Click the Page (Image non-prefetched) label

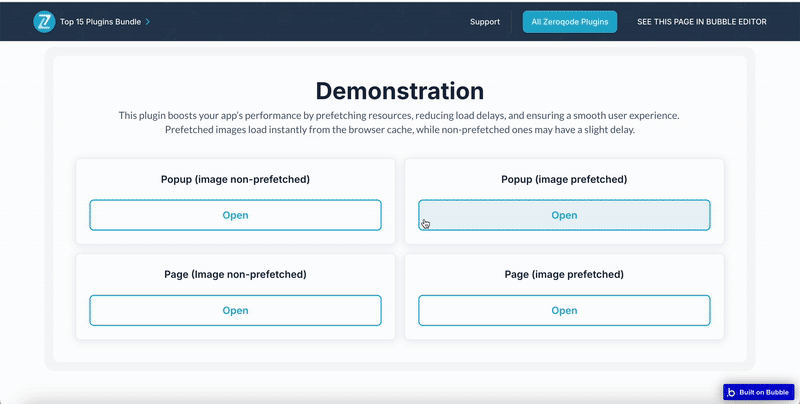point(235,274)
